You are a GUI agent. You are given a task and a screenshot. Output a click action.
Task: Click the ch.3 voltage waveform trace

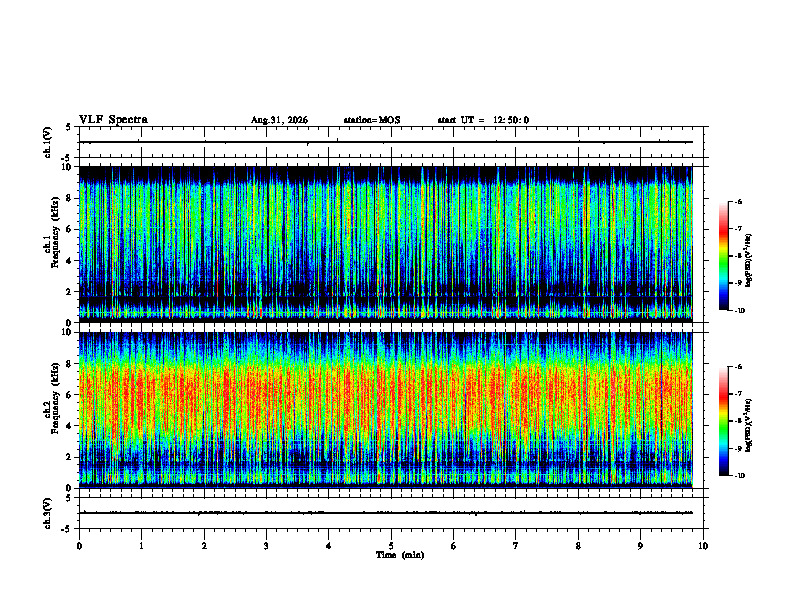tap(386, 513)
